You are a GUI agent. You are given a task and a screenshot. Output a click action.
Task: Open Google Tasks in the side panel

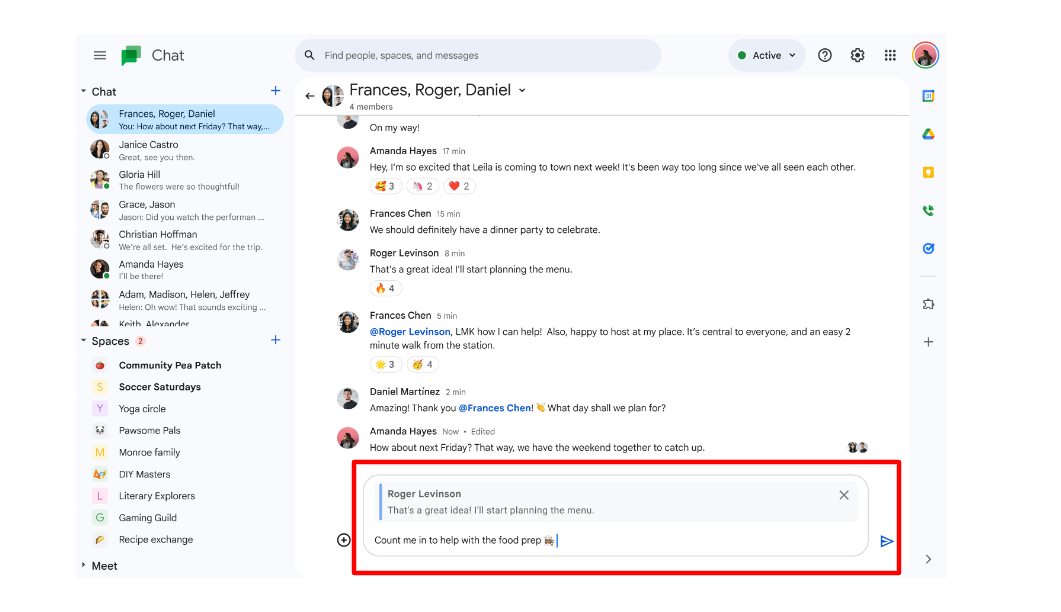coord(928,249)
